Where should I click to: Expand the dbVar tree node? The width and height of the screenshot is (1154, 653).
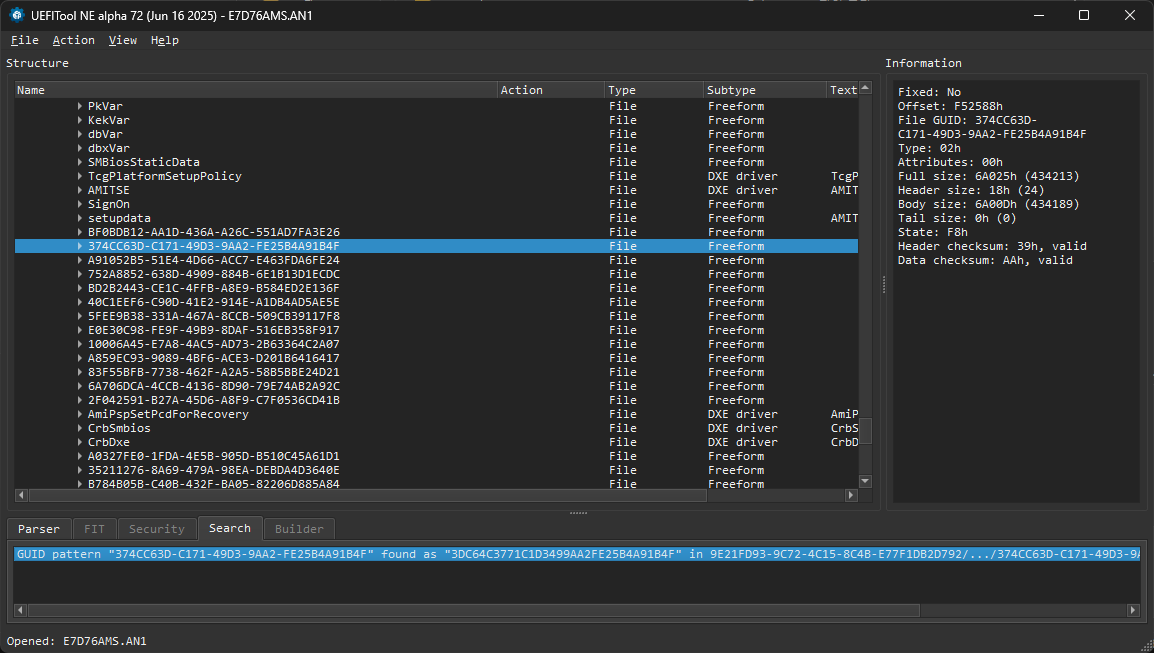[79, 134]
